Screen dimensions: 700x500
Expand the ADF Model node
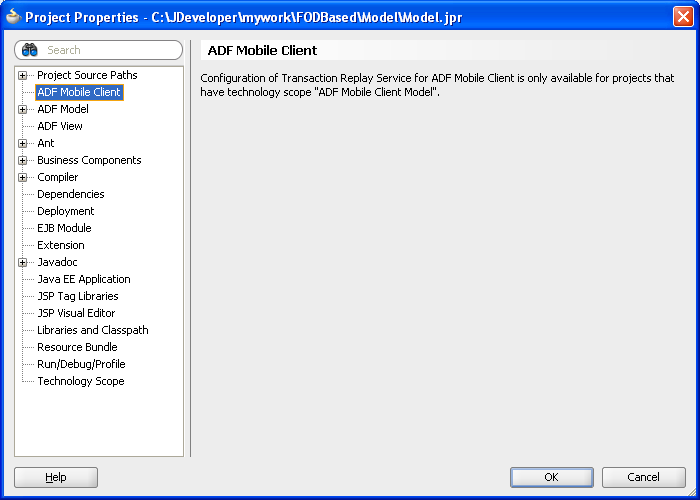[22, 109]
